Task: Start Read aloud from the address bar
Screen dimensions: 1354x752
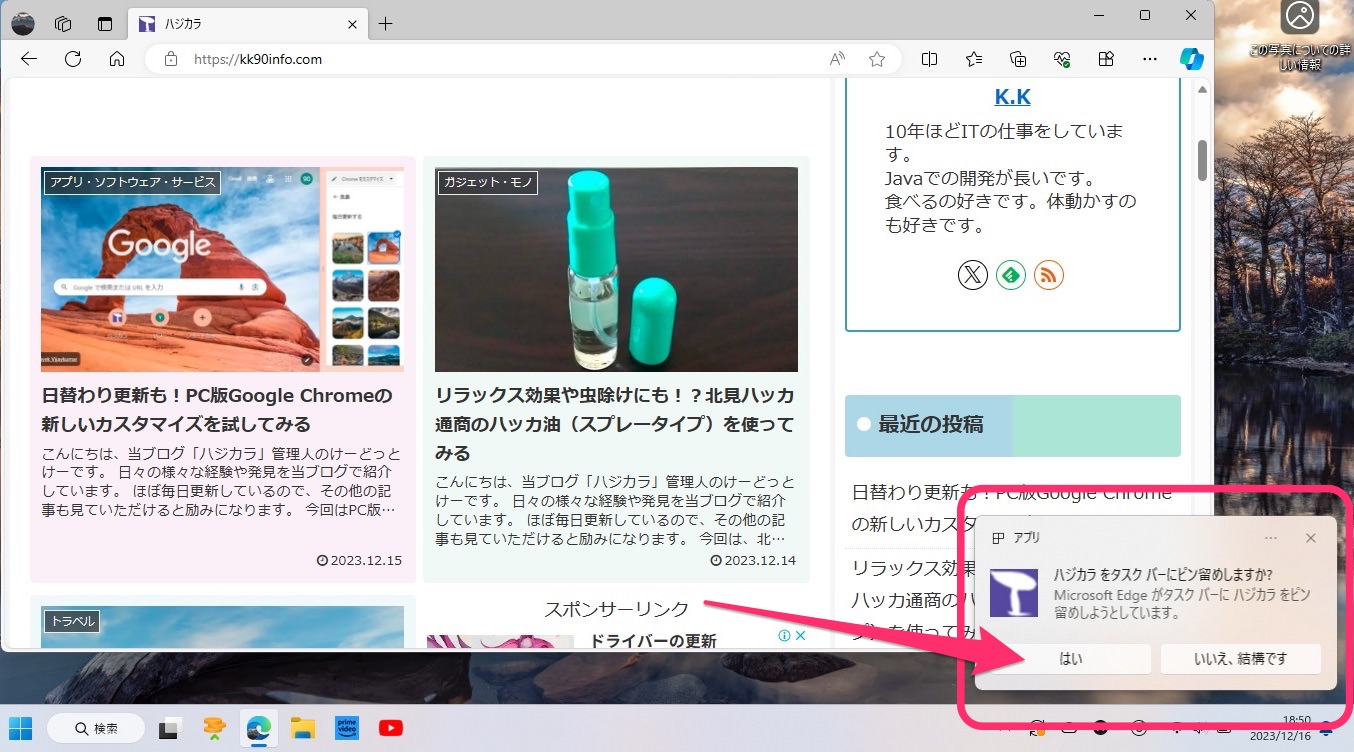Action: click(x=838, y=59)
